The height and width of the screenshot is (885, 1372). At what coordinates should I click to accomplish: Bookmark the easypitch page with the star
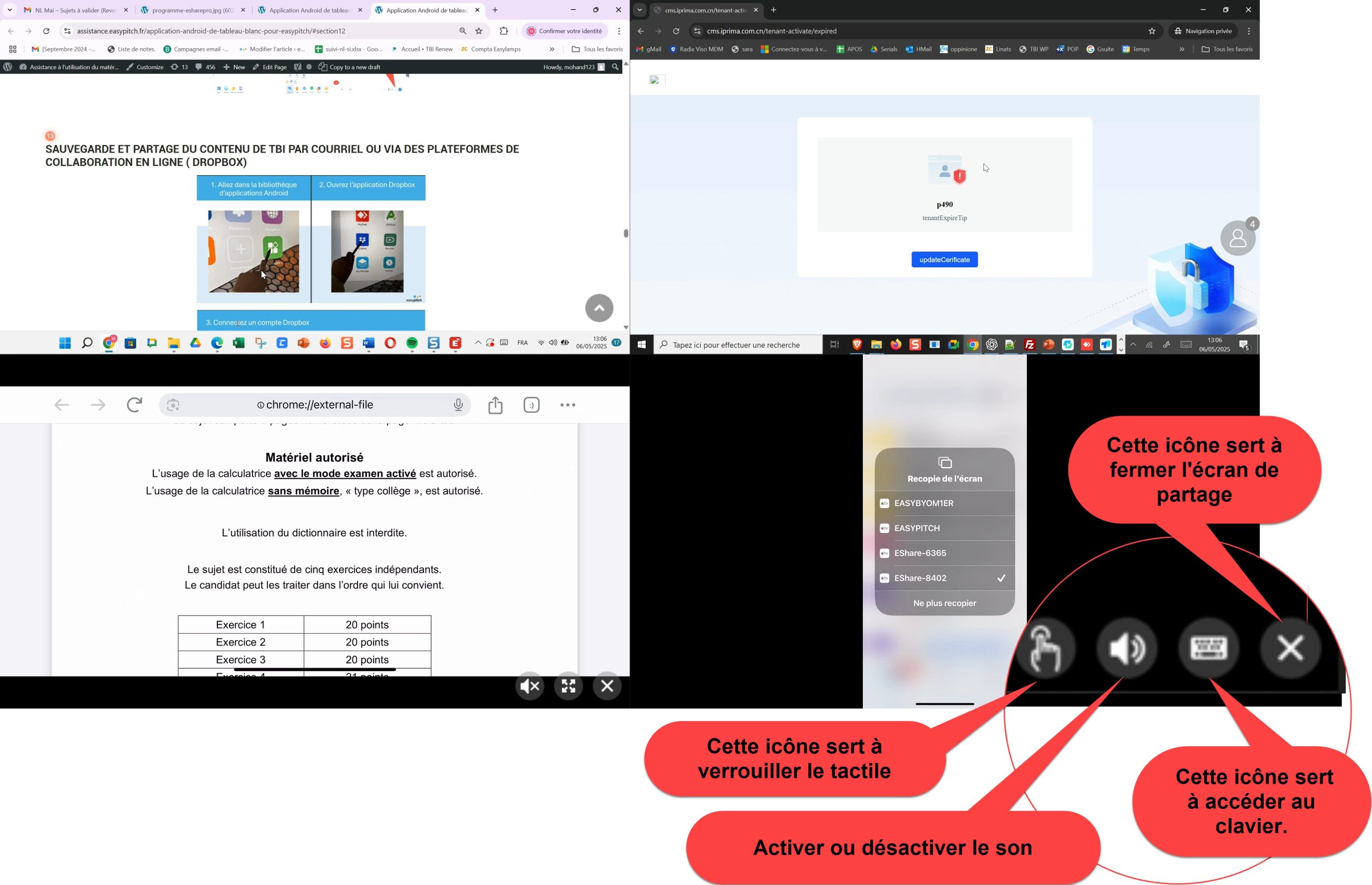(479, 31)
